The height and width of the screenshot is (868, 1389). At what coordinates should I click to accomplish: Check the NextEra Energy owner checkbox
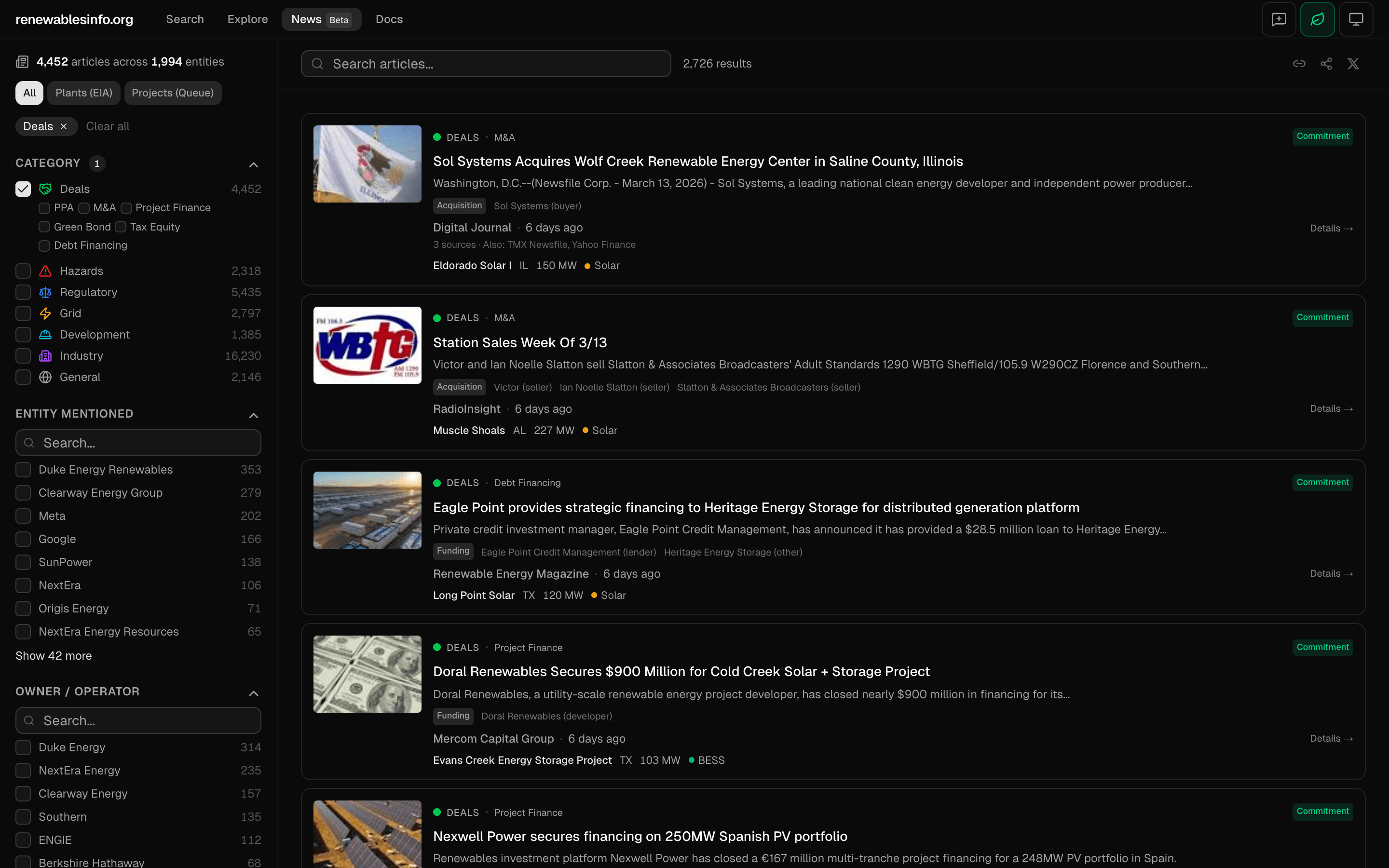[x=23, y=771]
